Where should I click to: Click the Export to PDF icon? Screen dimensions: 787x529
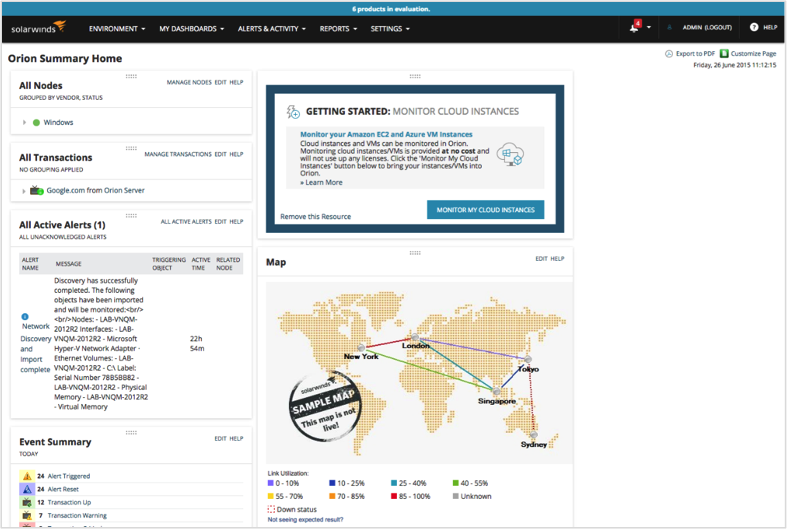pyautogui.click(x=669, y=53)
